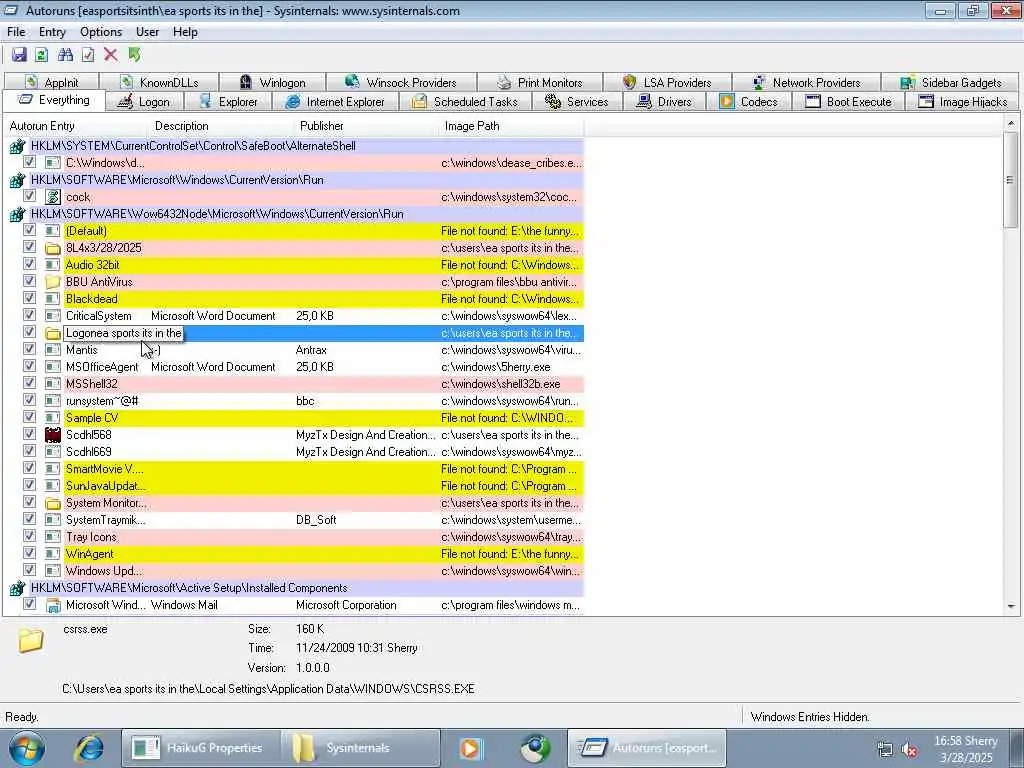Uncheck the Audio 32bit checkbox

tap(29, 264)
